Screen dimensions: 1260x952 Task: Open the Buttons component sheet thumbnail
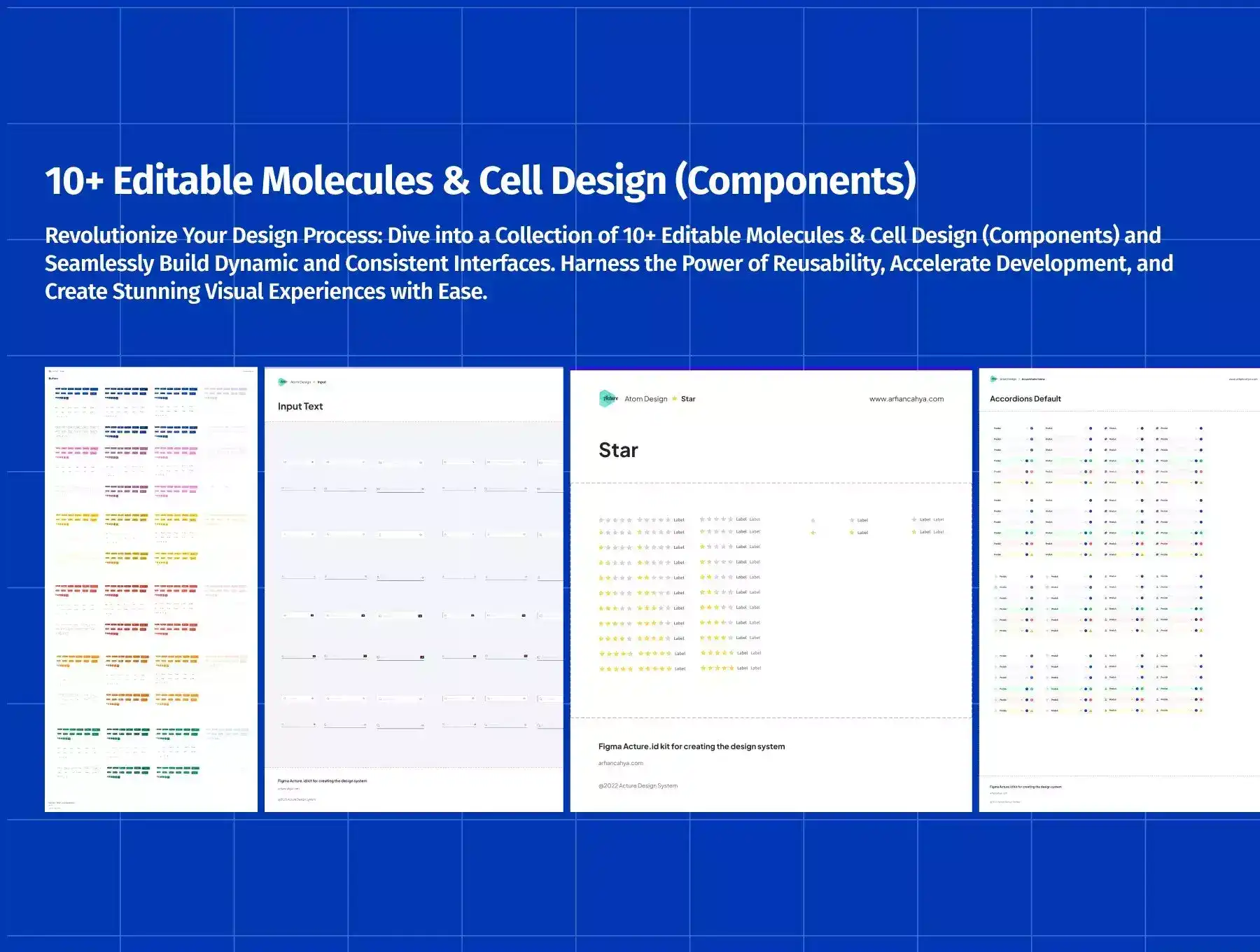[151, 589]
